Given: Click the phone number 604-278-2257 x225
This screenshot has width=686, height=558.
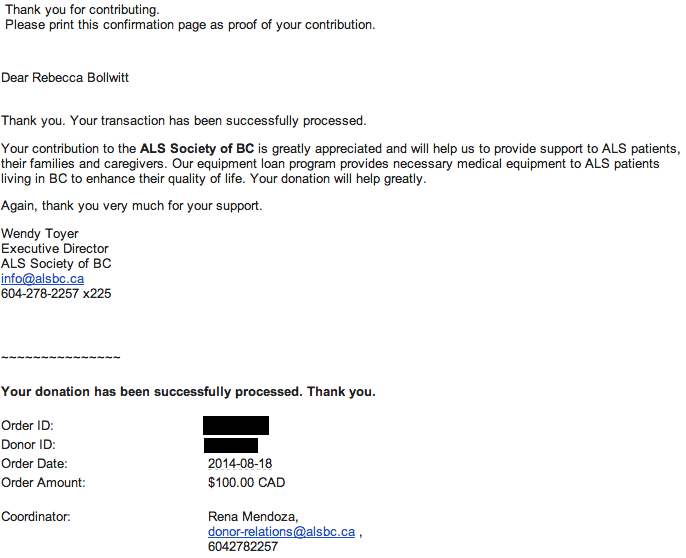Looking at the screenshot, I should click(x=56, y=294).
